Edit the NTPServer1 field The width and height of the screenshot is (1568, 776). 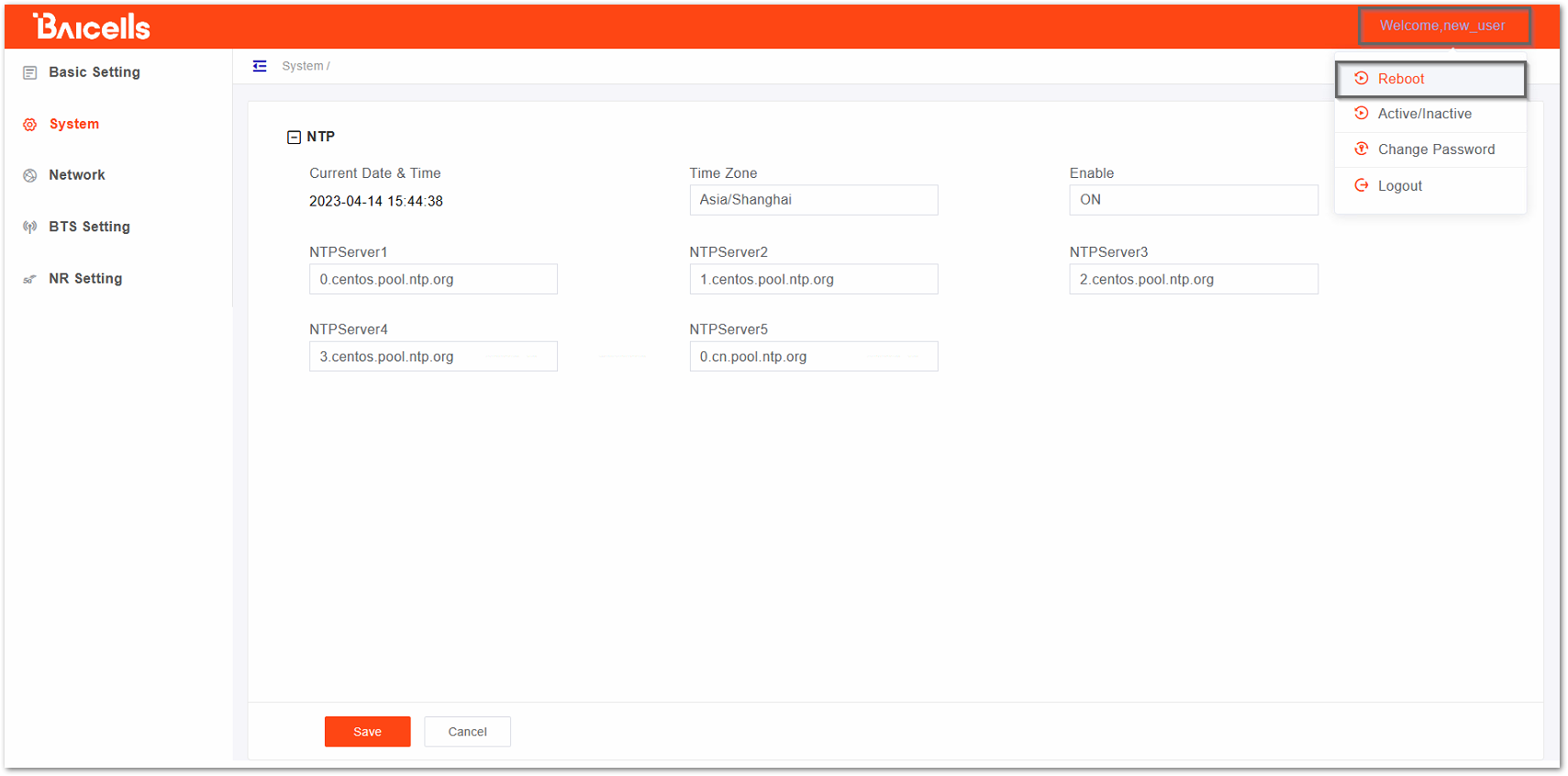click(x=433, y=279)
